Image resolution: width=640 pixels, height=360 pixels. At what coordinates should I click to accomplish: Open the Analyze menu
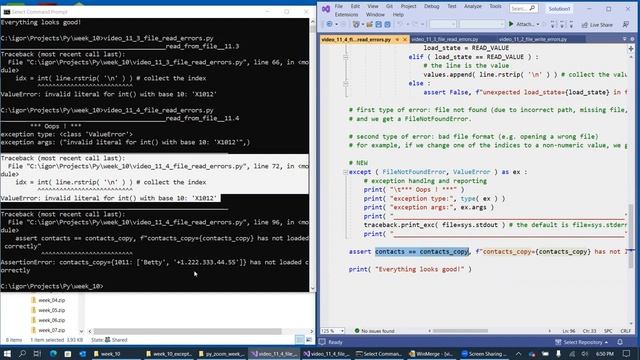point(473,7)
